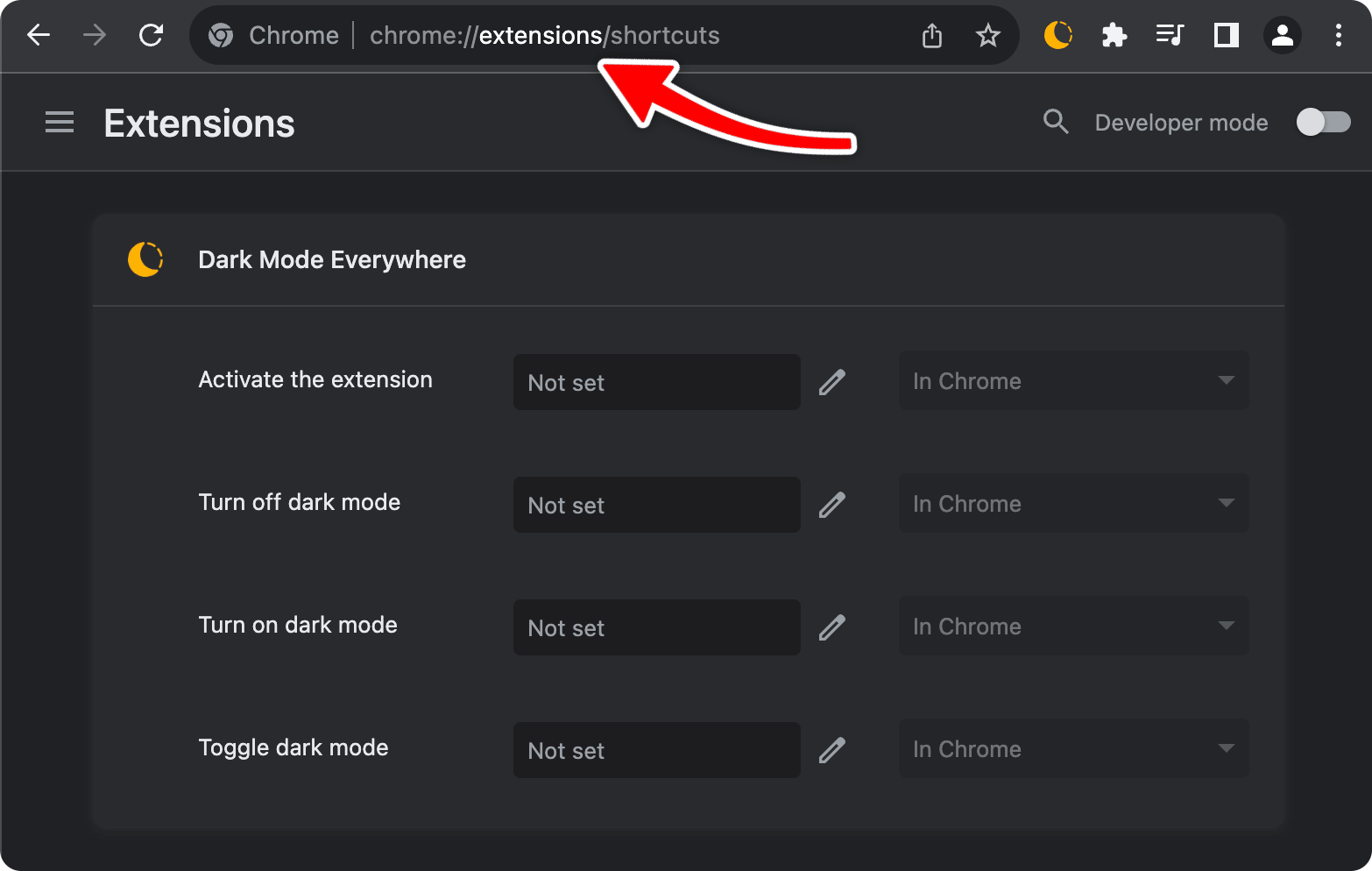1372x871 pixels.
Task: Reload the extensions shortcuts page
Action: [x=151, y=35]
